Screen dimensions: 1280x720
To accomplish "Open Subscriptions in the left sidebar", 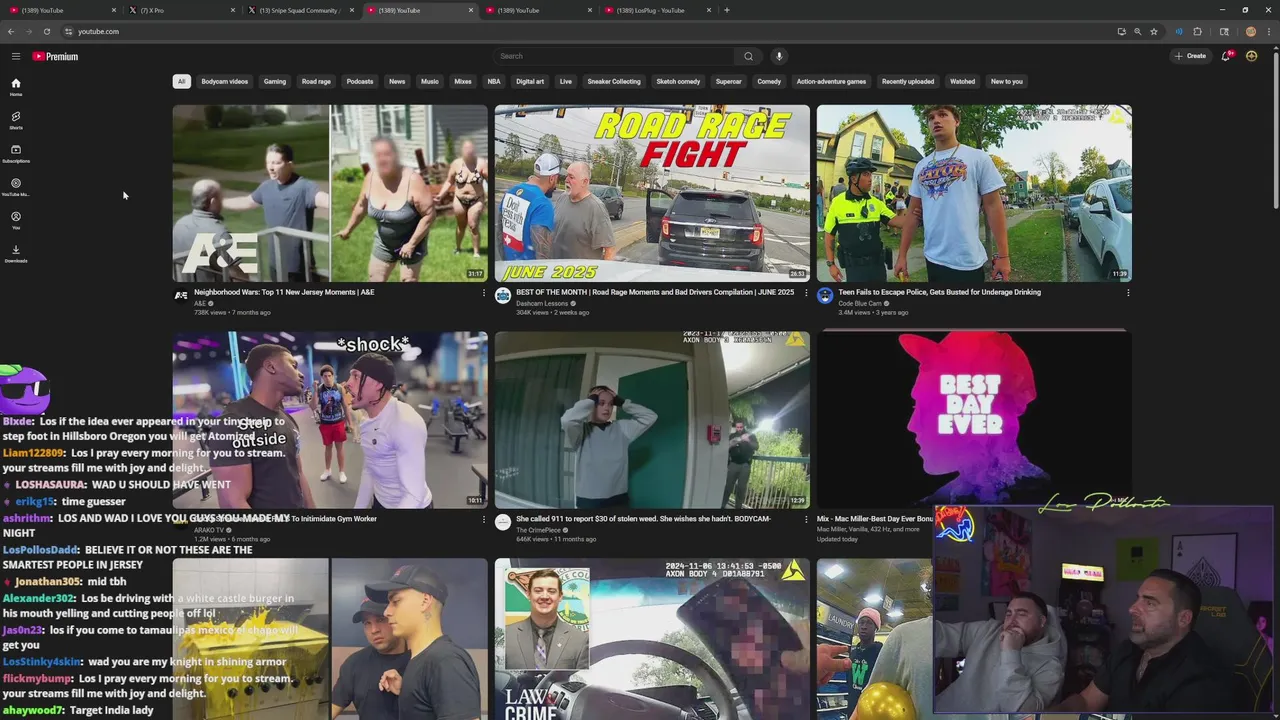I will 16,153.
